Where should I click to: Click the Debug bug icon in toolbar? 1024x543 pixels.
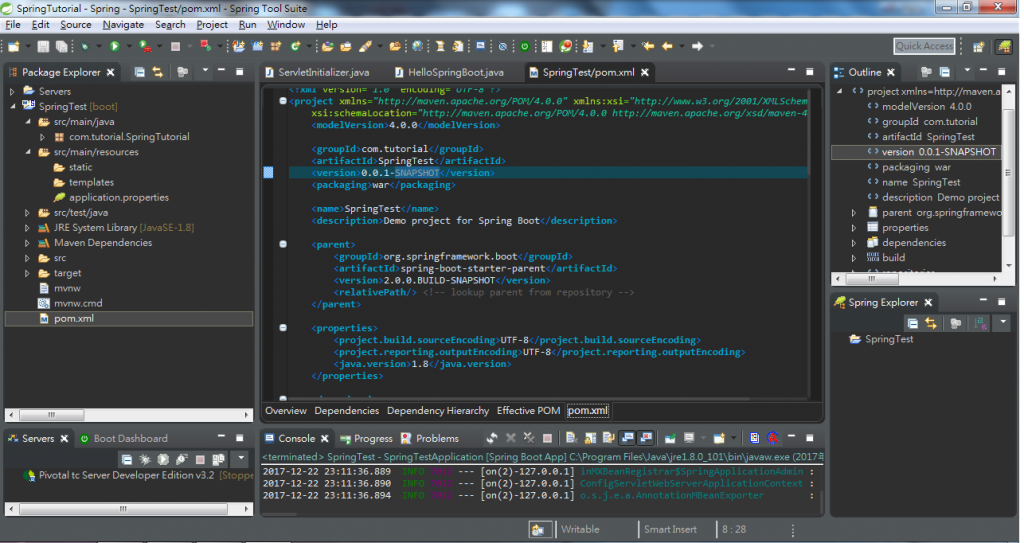pos(85,46)
